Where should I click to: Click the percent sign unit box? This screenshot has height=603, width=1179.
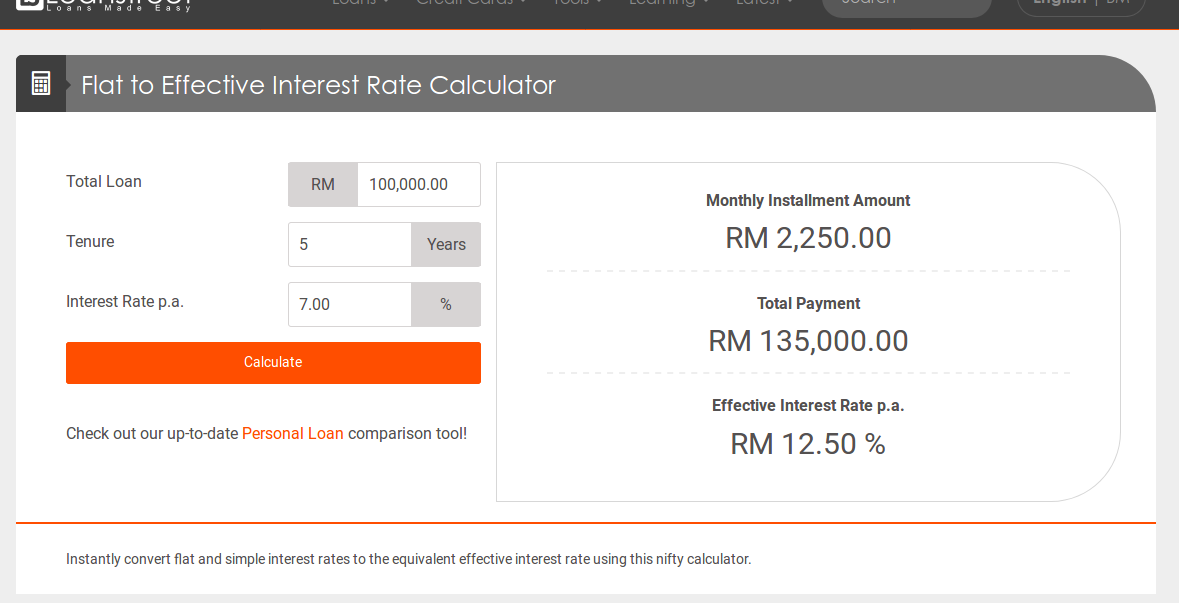(x=446, y=305)
